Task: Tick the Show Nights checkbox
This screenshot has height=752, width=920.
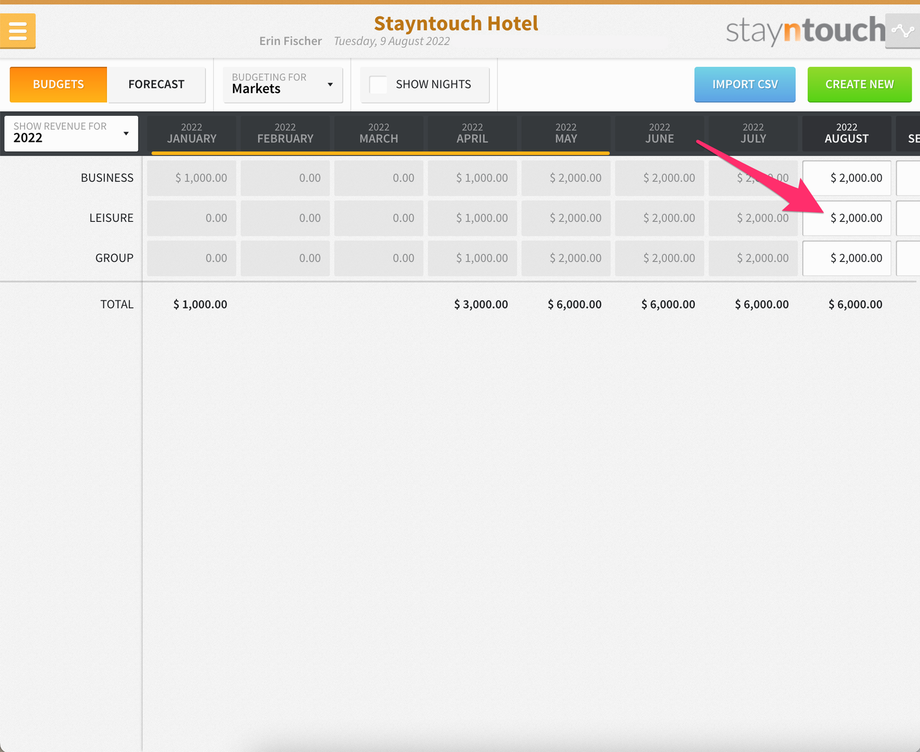Action: pos(378,84)
